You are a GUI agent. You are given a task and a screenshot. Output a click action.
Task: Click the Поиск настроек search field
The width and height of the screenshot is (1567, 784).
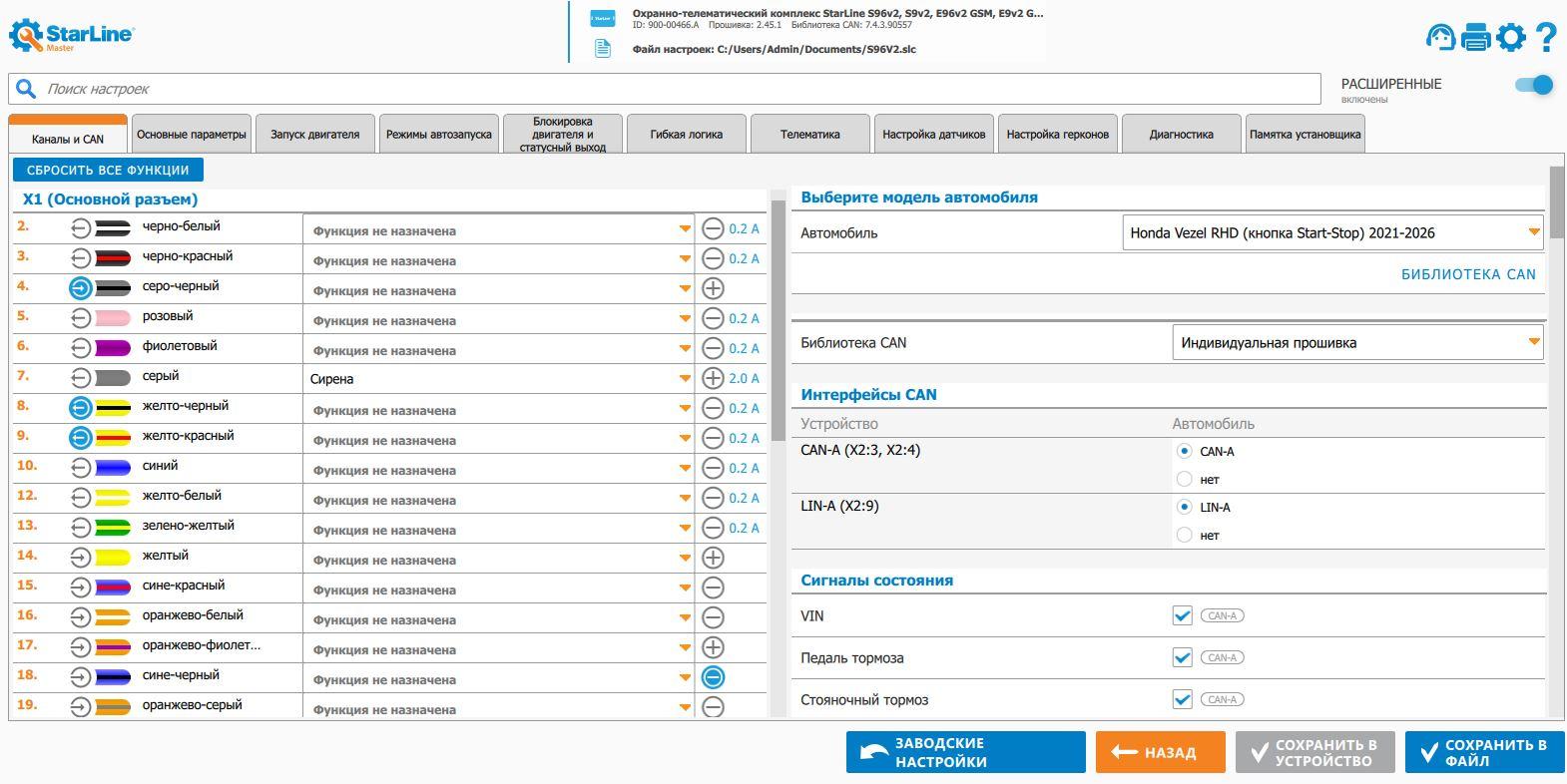(665, 89)
